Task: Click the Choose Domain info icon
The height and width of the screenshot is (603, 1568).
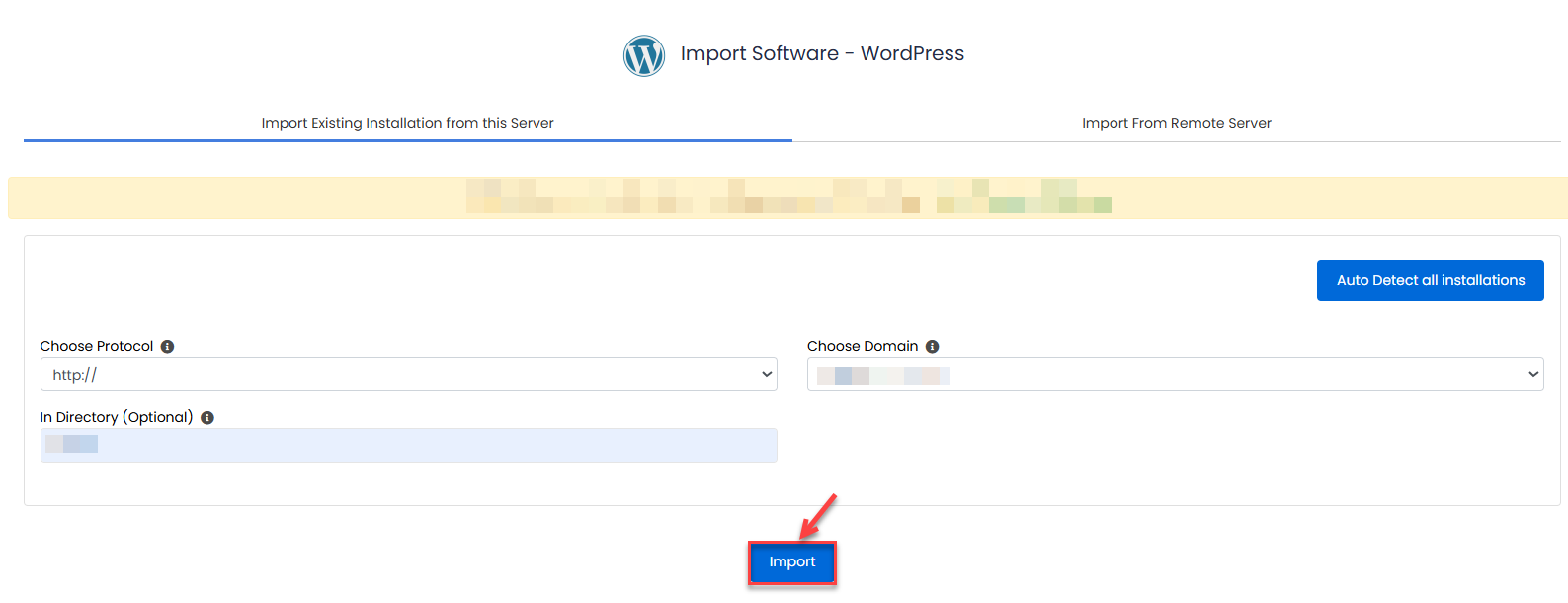Action: pos(932,347)
